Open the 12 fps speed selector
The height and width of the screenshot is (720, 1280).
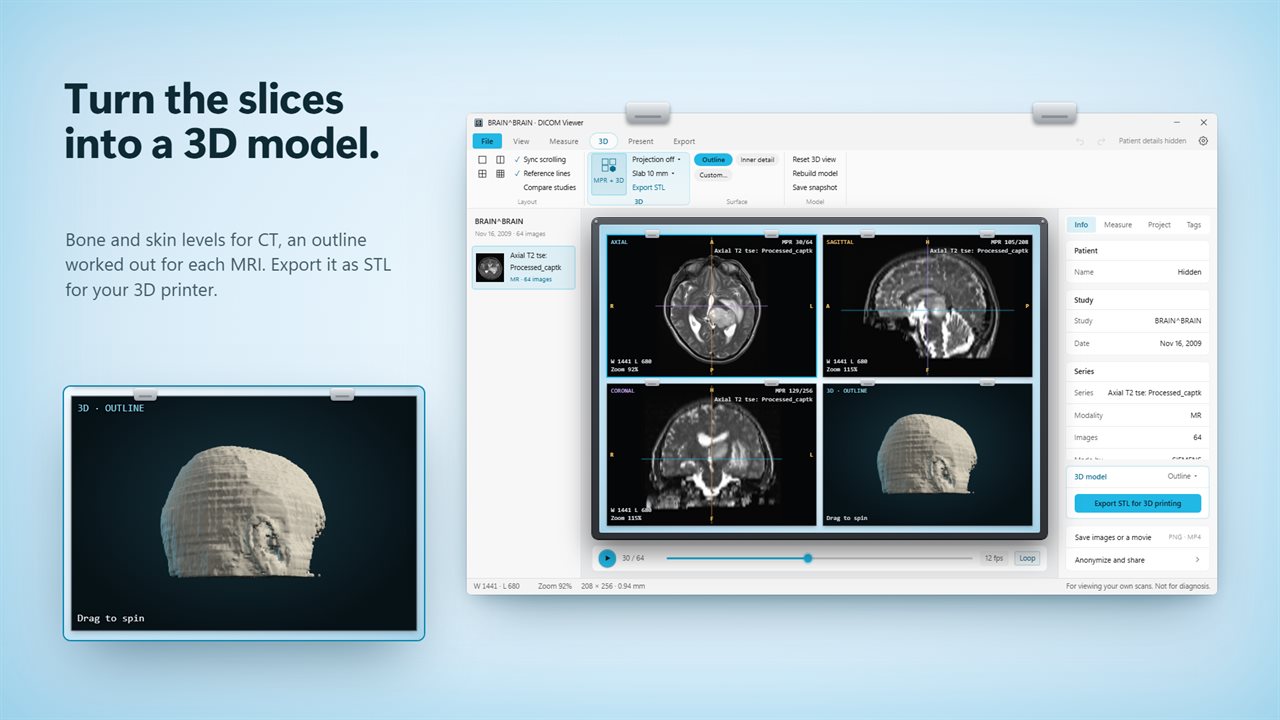[x=993, y=558]
